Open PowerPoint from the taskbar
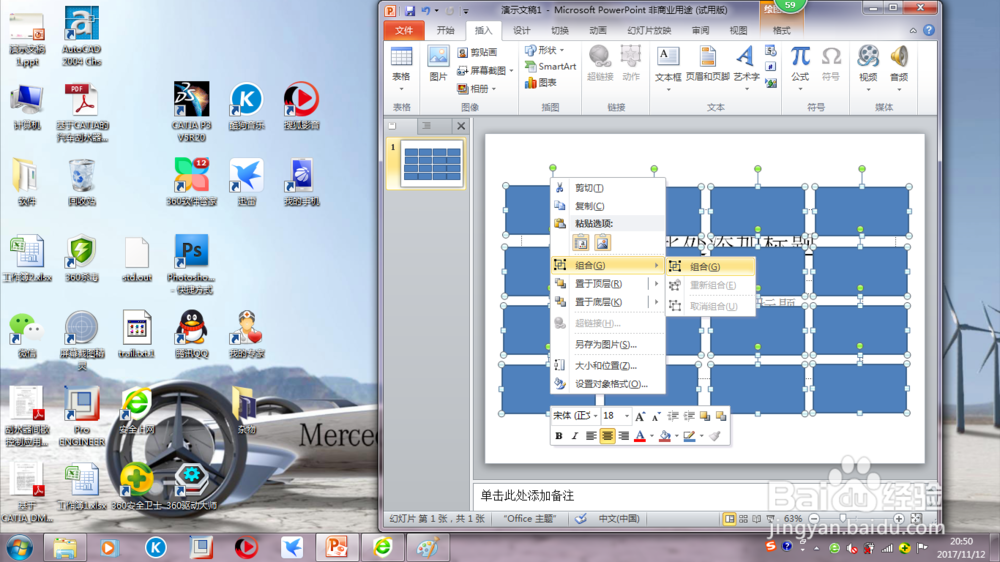Image resolution: width=1000 pixels, height=562 pixels. 336,547
